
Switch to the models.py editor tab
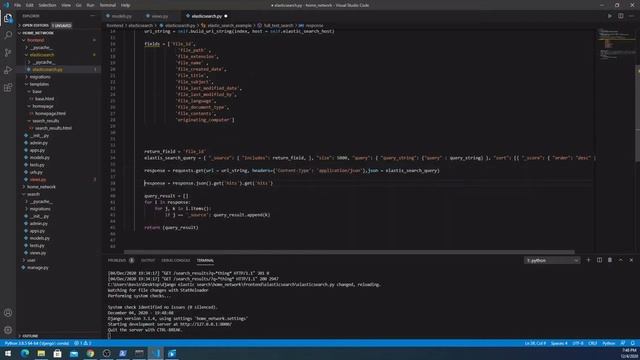click(x=121, y=16)
